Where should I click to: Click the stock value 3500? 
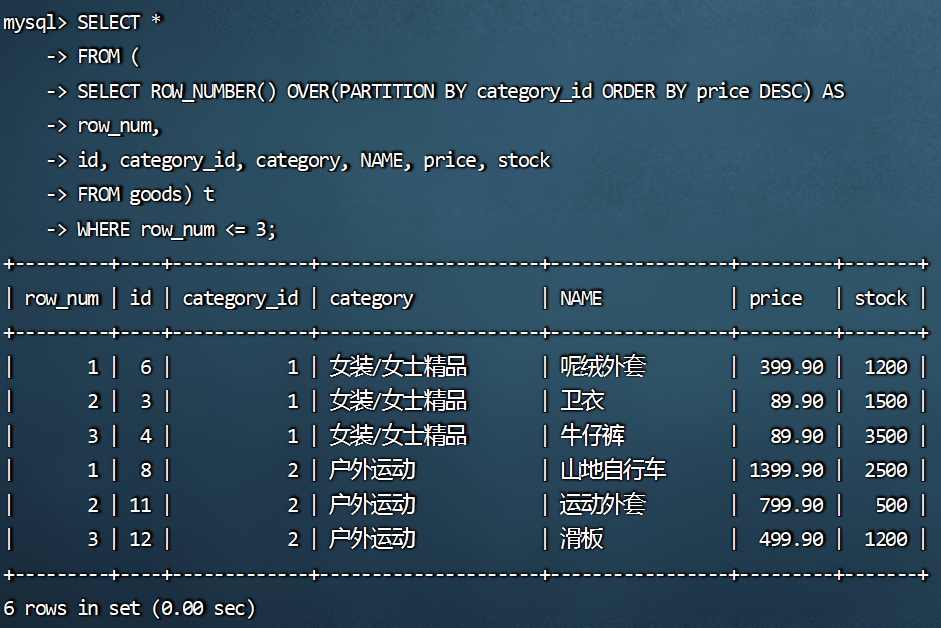885,436
